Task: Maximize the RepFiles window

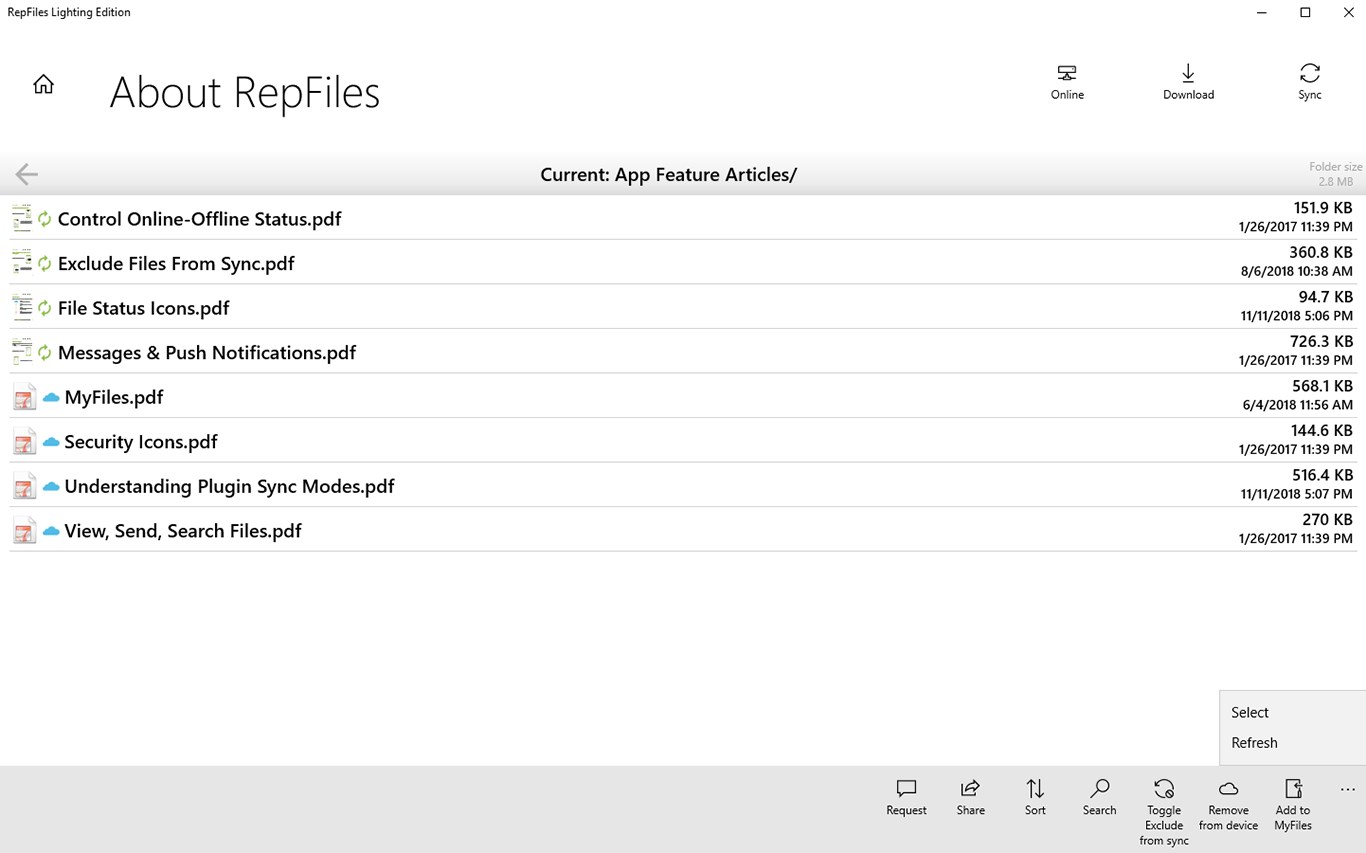Action: [1305, 12]
